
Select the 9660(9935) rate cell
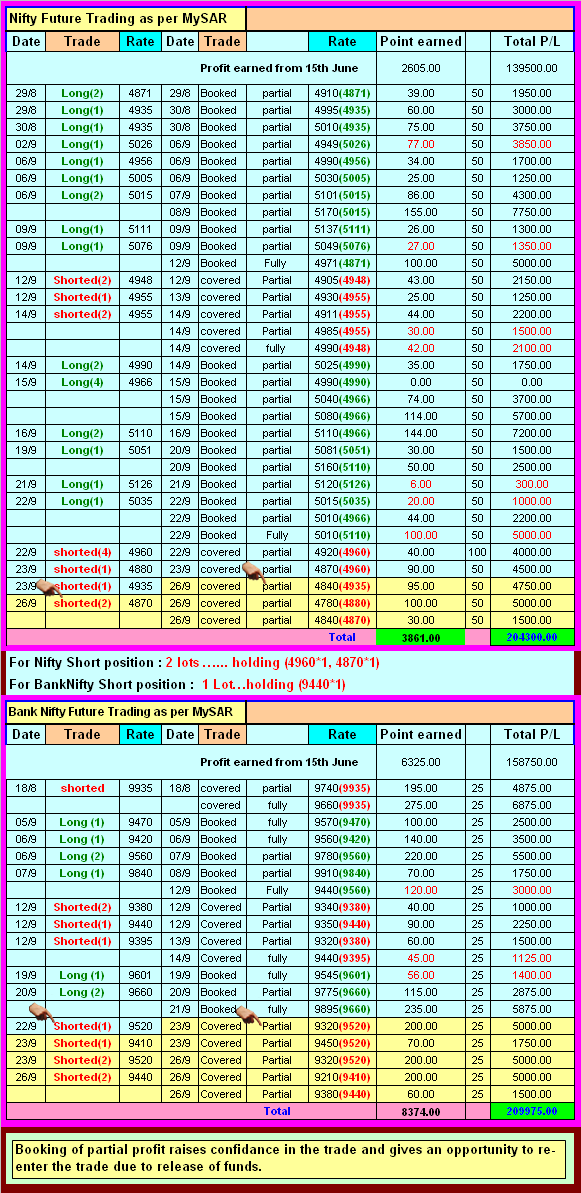(x=342, y=805)
